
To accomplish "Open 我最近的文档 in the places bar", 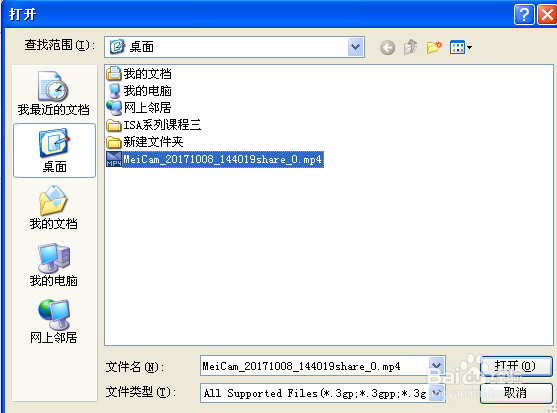I will 53,94.
